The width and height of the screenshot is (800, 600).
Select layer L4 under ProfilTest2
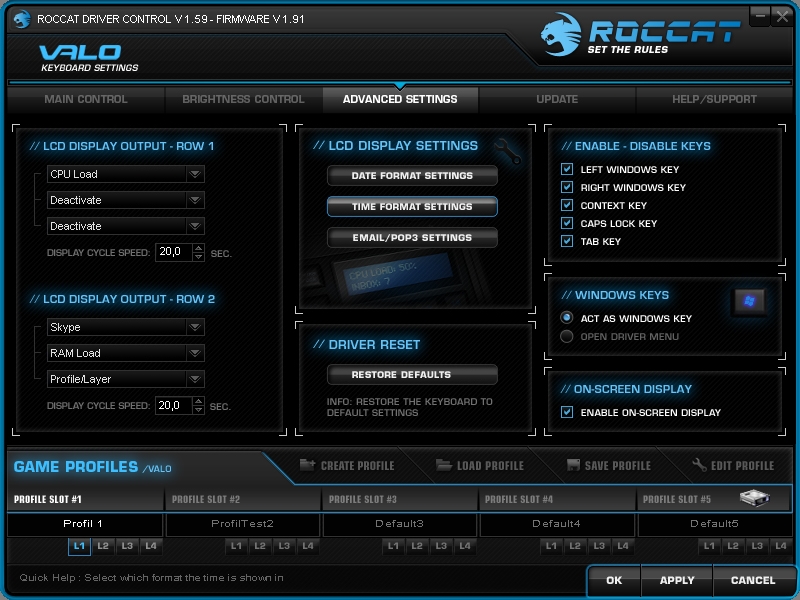coord(308,546)
